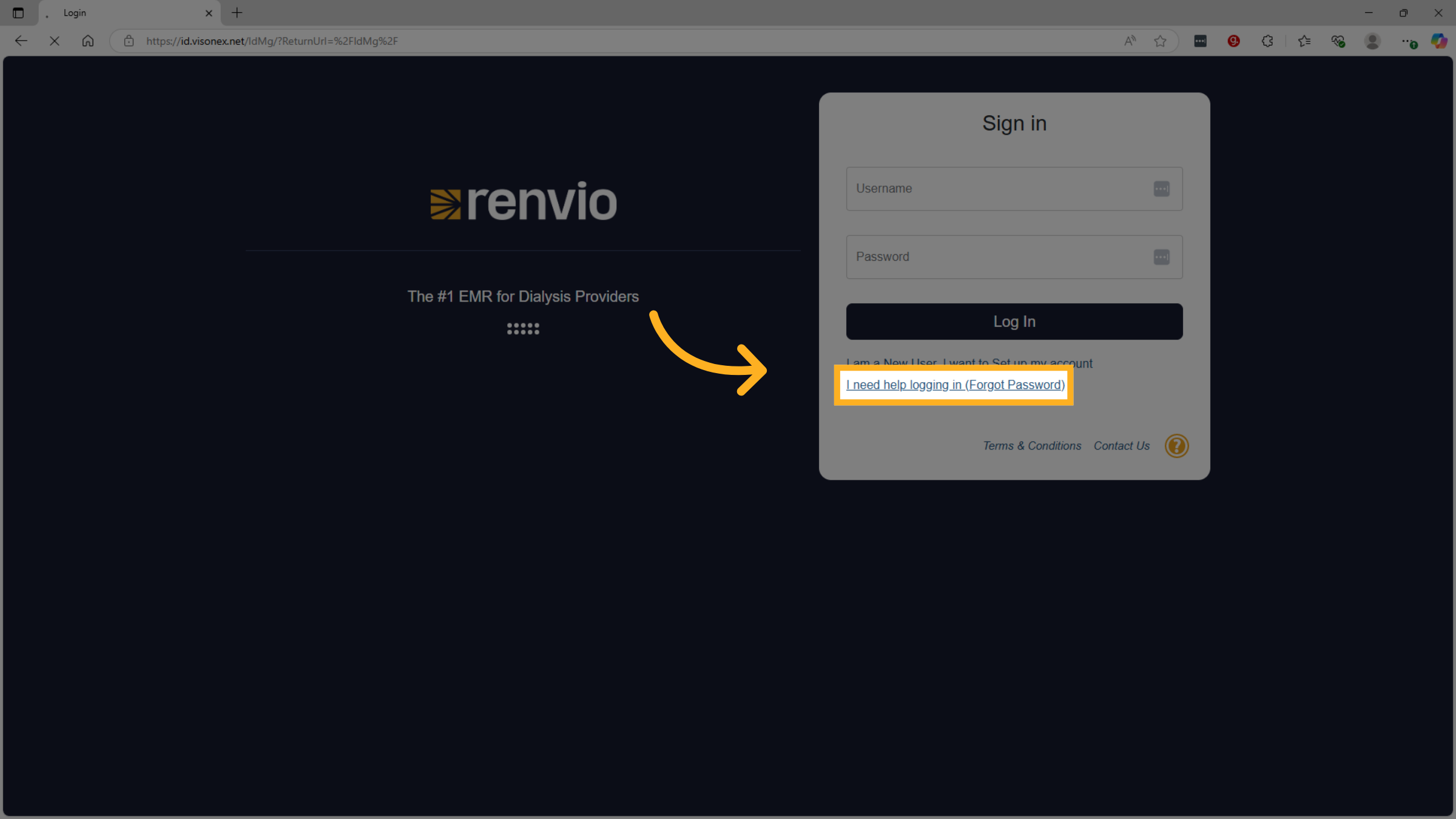Select the Login browser tab

(130, 13)
